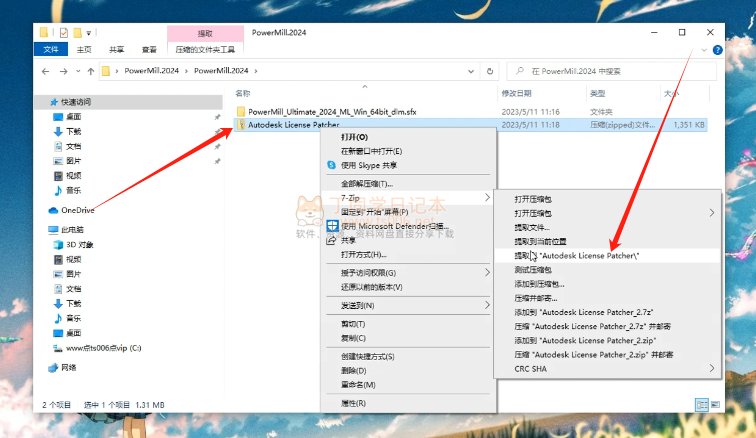Expand 发送到(N) submenu
This screenshot has width=756, height=438.
pyautogui.click(x=487, y=305)
